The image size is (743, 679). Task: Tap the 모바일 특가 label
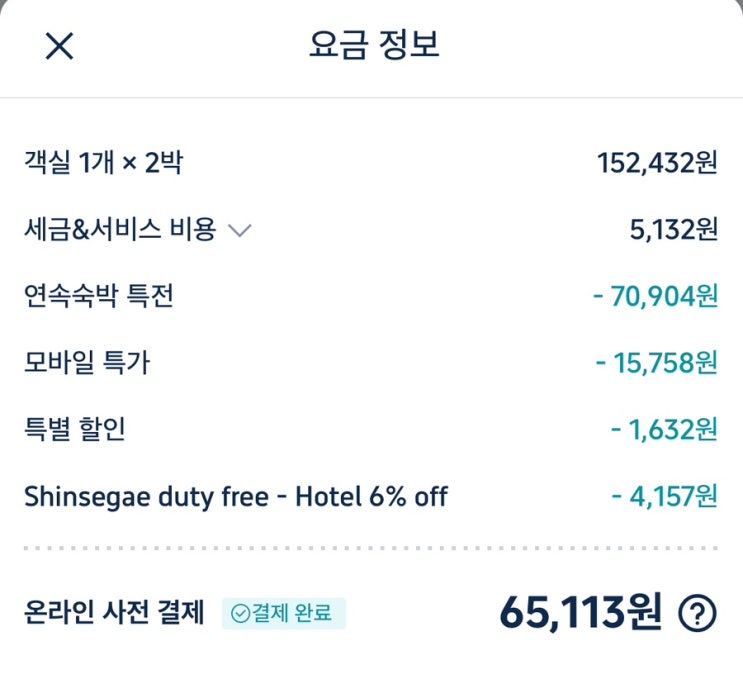click(87, 362)
